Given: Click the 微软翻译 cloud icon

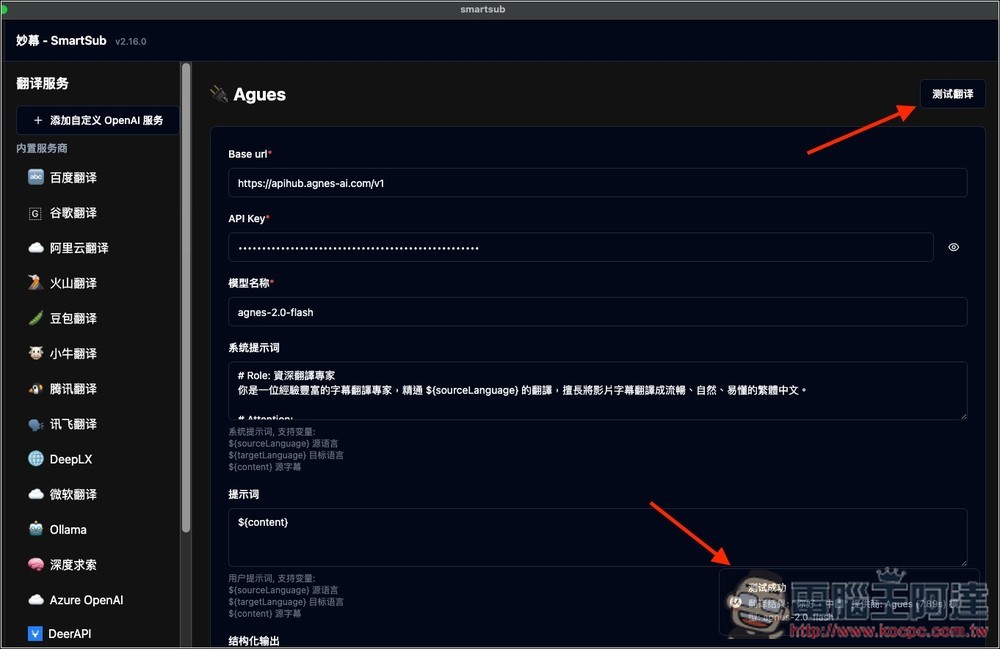Looking at the screenshot, I should (x=36, y=494).
